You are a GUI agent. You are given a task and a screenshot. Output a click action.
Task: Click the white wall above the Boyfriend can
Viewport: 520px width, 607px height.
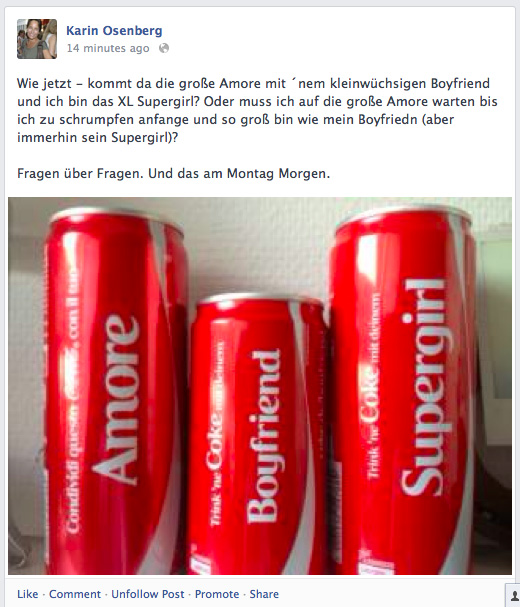[256, 252]
